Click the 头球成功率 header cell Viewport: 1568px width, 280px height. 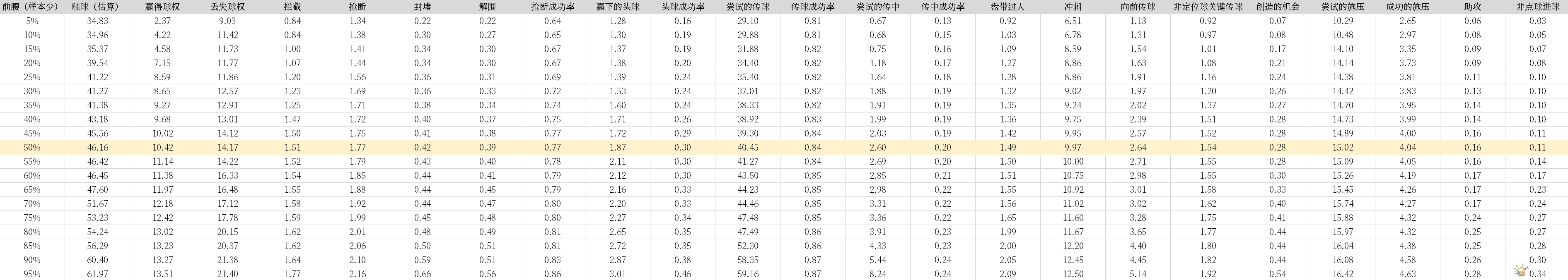[682, 7]
